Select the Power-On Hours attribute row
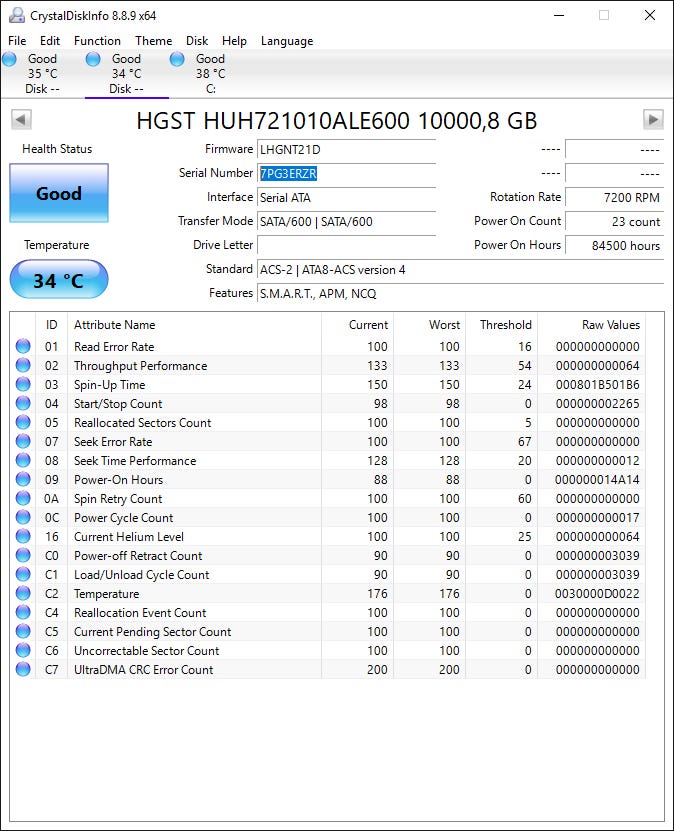Image resolution: width=674 pixels, height=831 pixels. click(327, 480)
